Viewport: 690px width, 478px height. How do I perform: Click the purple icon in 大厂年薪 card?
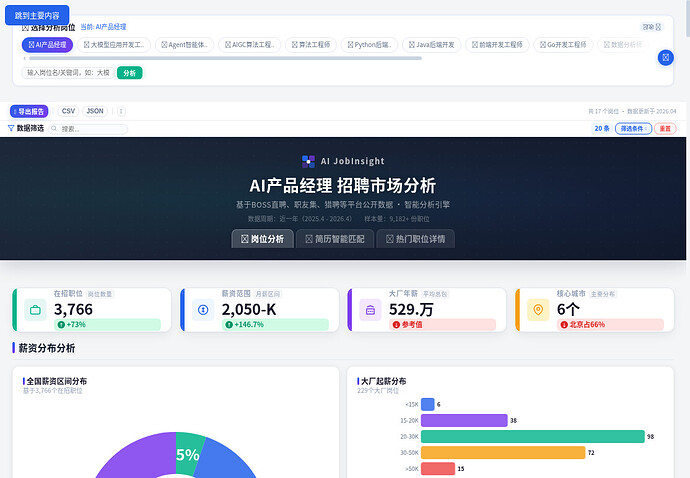pos(371,310)
